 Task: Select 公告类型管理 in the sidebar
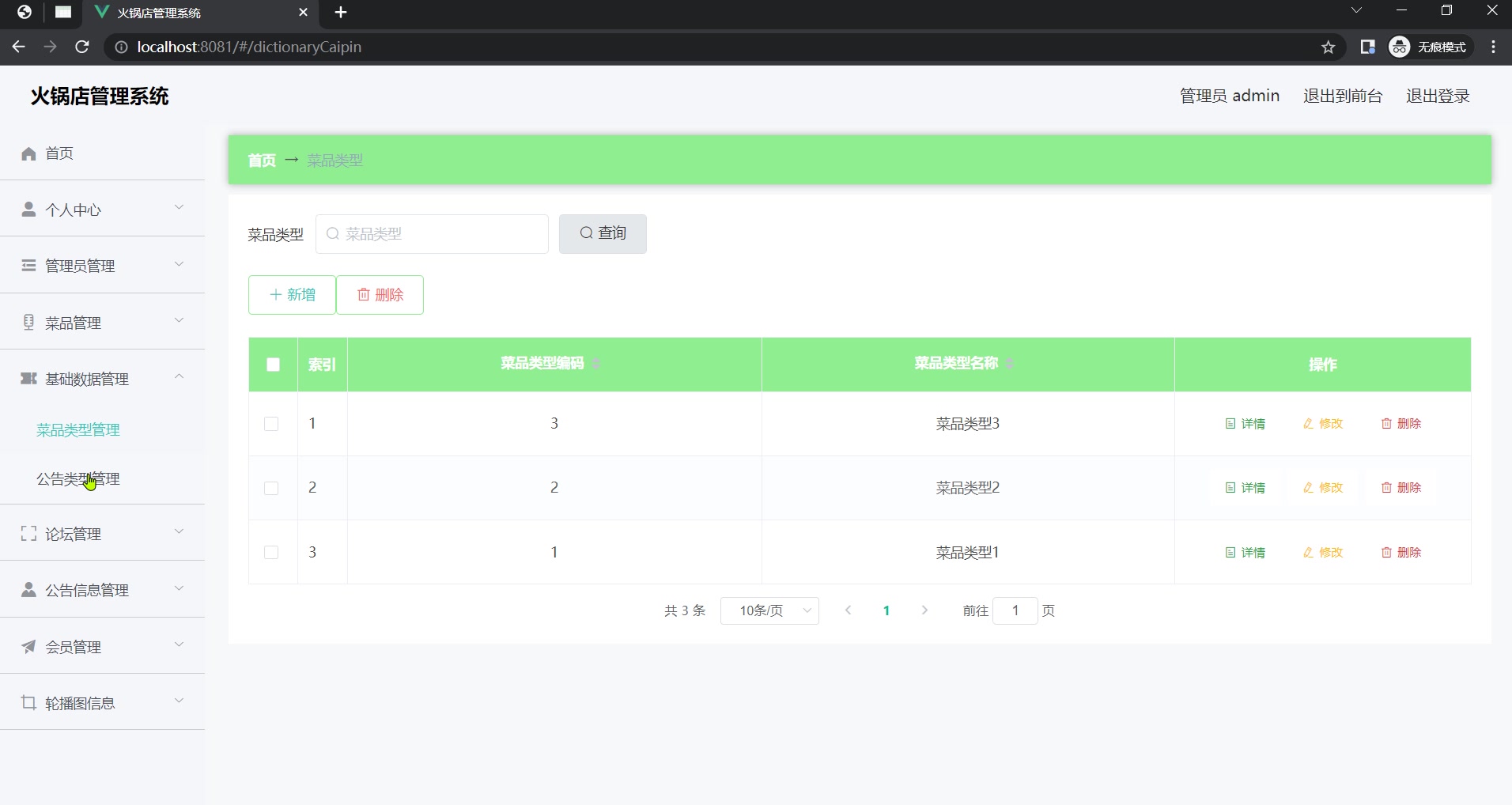pos(77,479)
